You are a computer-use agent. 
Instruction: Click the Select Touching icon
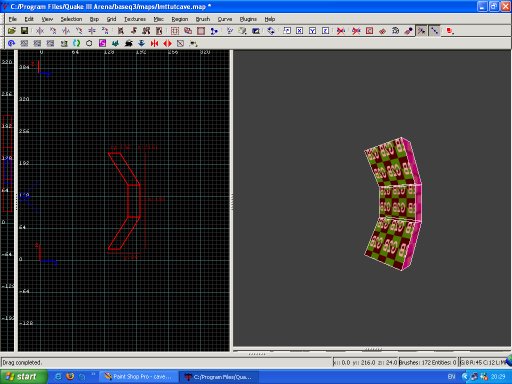[x=134, y=31]
